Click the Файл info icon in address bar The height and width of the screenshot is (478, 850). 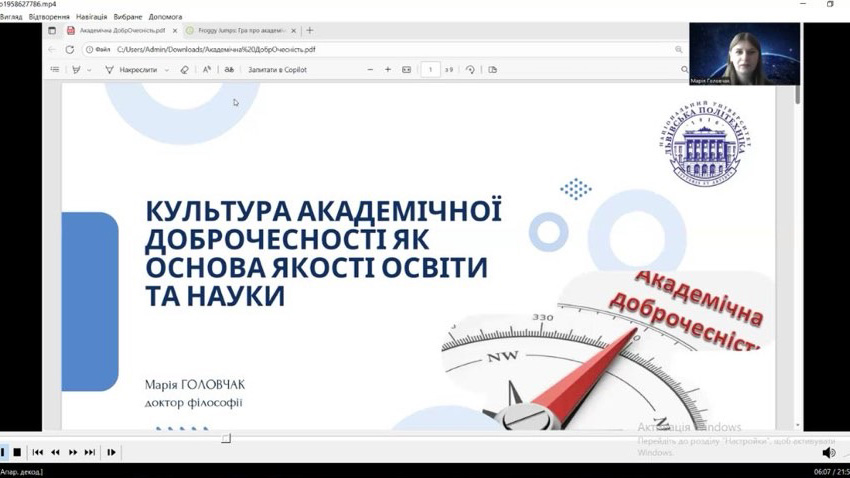click(98, 49)
